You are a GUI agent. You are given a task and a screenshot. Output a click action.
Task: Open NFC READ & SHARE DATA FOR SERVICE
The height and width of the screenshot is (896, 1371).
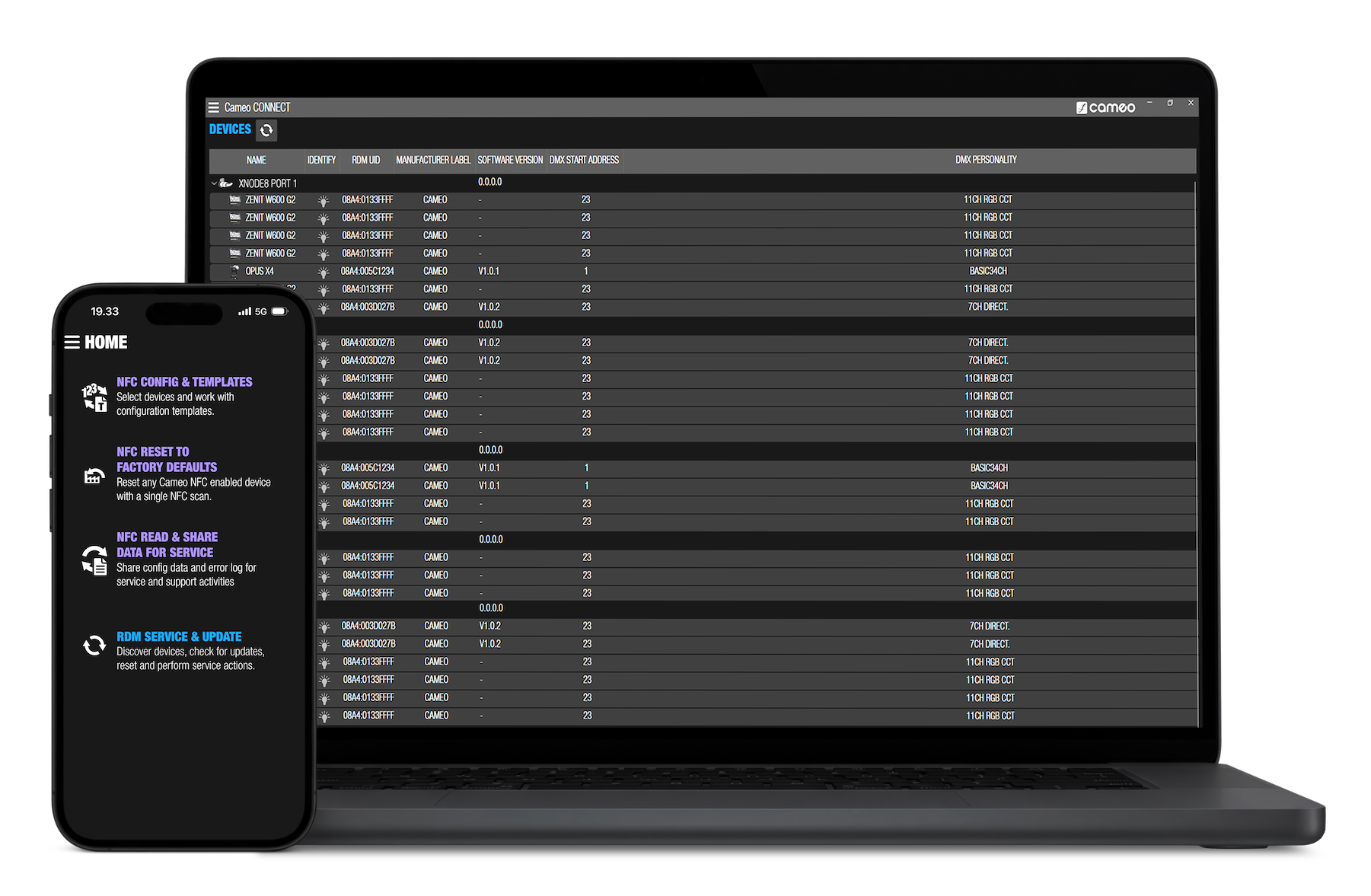[x=167, y=544]
